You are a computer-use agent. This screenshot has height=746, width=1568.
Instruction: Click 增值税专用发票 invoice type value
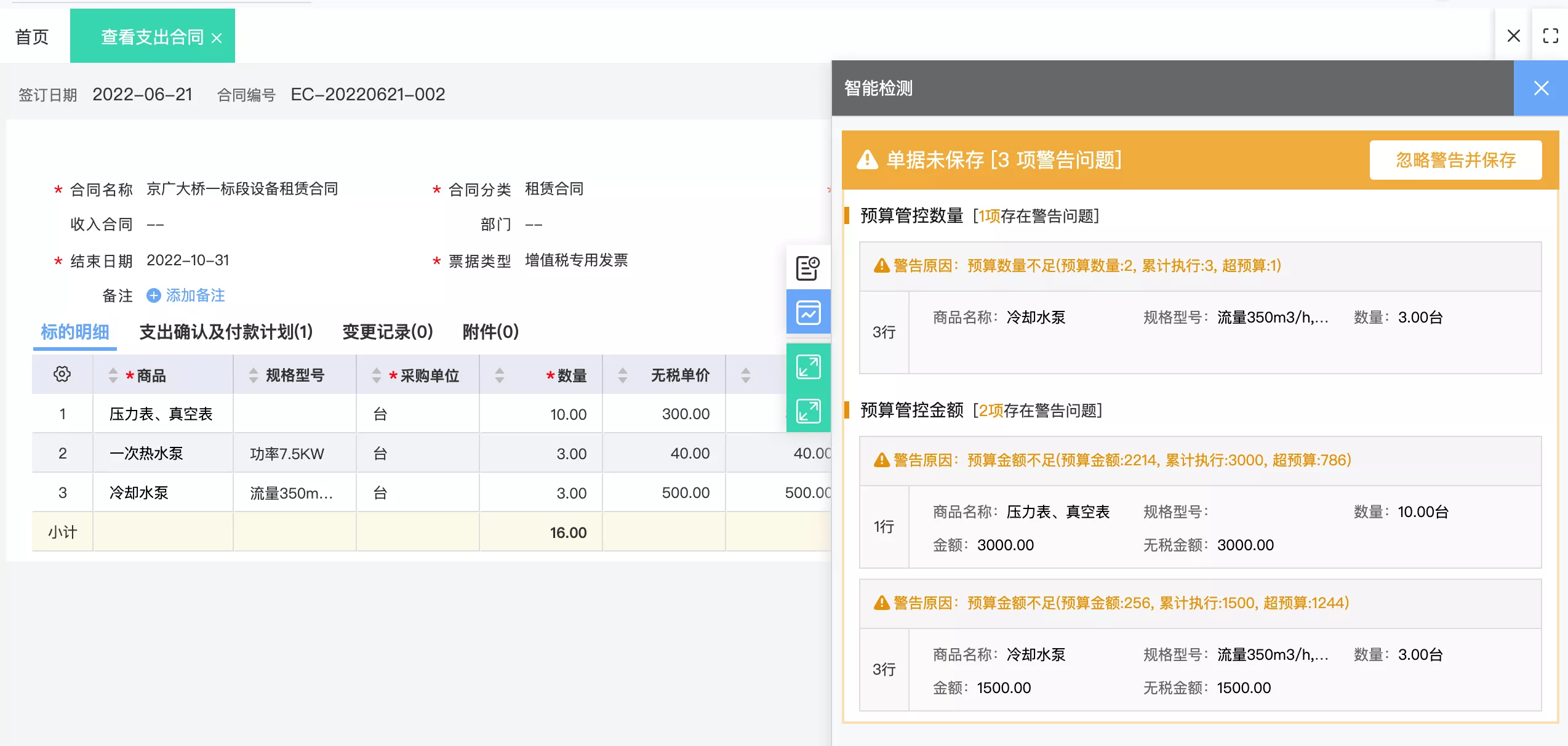click(576, 260)
